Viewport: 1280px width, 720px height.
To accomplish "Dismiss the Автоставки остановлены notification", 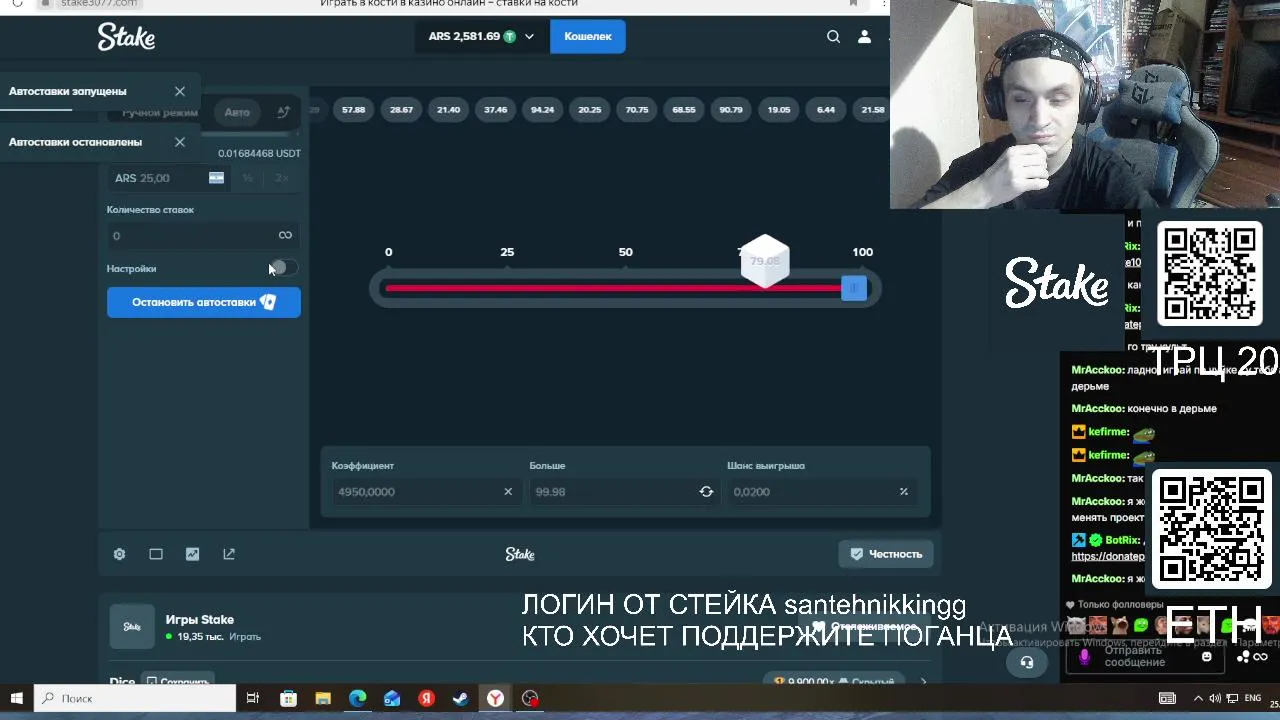I will [x=180, y=142].
